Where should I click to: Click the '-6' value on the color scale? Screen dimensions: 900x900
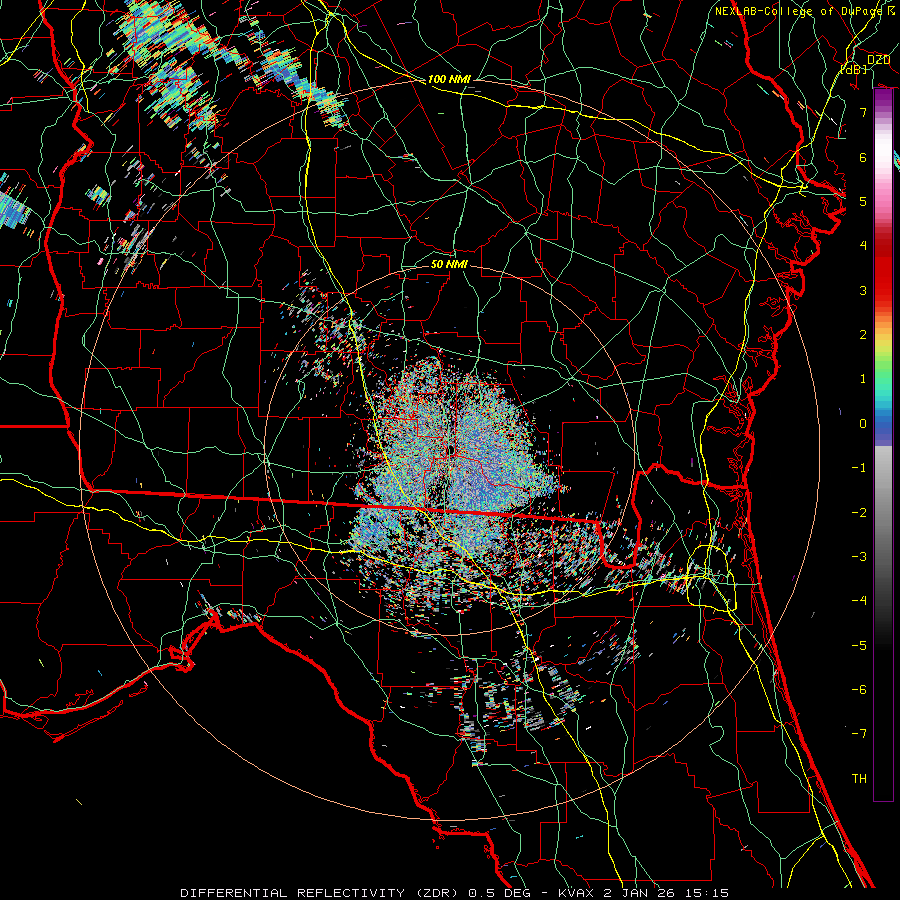pyautogui.click(x=859, y=690)
